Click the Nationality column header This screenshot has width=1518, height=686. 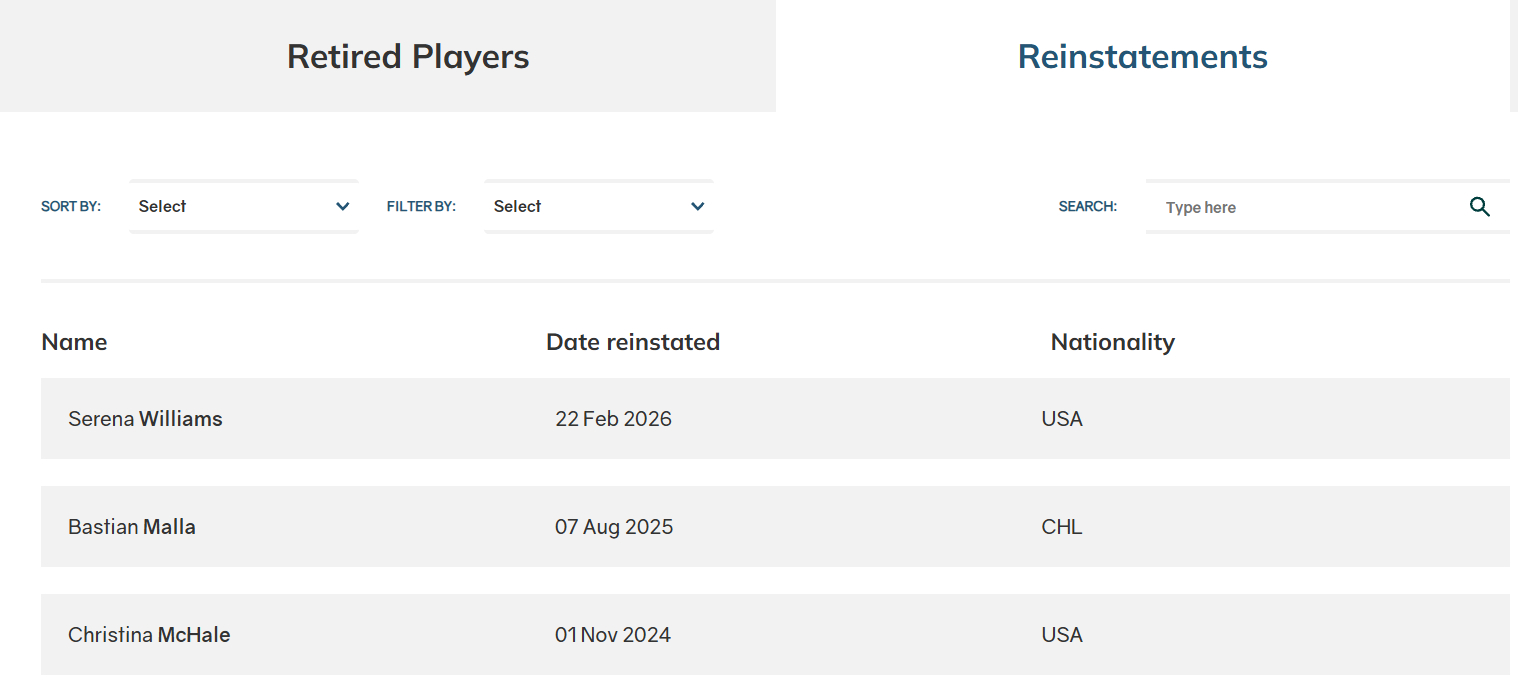1112,342
